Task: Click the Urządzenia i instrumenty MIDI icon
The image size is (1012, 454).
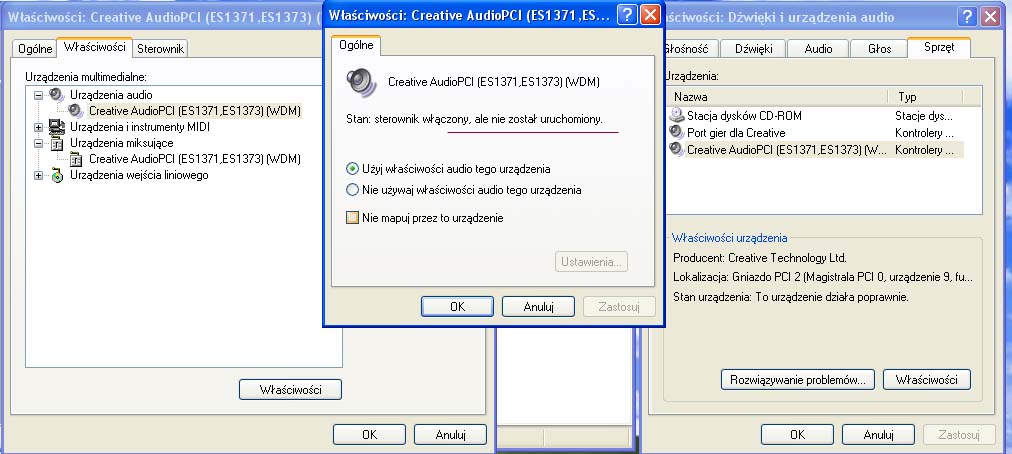Action: [57, 127]
